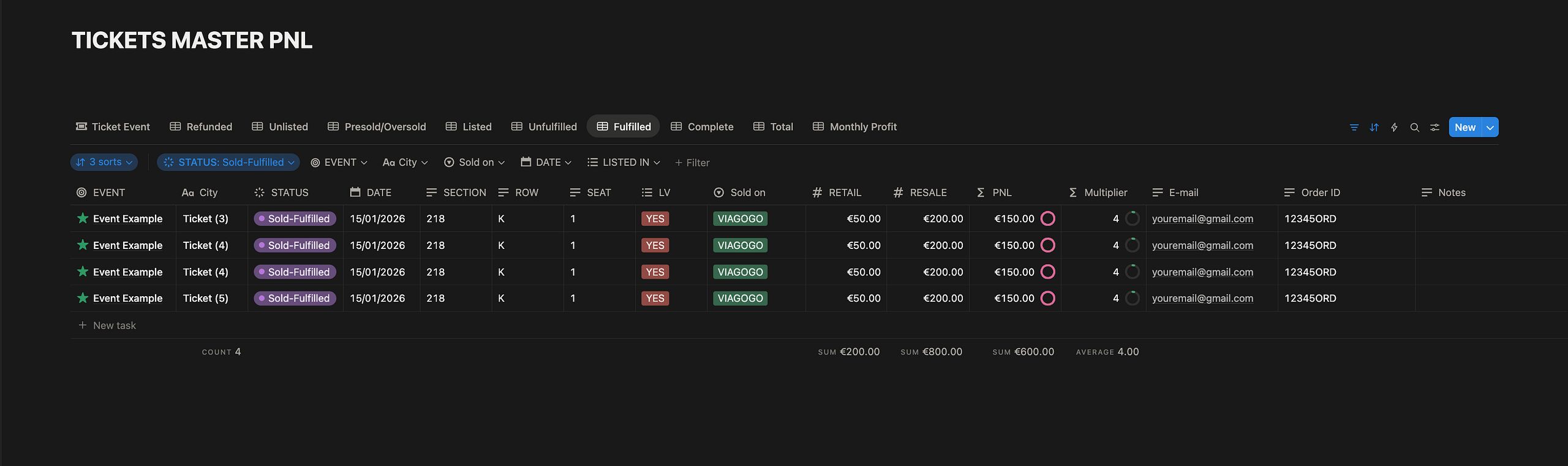Click the PNL column header
The height and width of the screenshot is (466, 1568).
tap(993, 193)
